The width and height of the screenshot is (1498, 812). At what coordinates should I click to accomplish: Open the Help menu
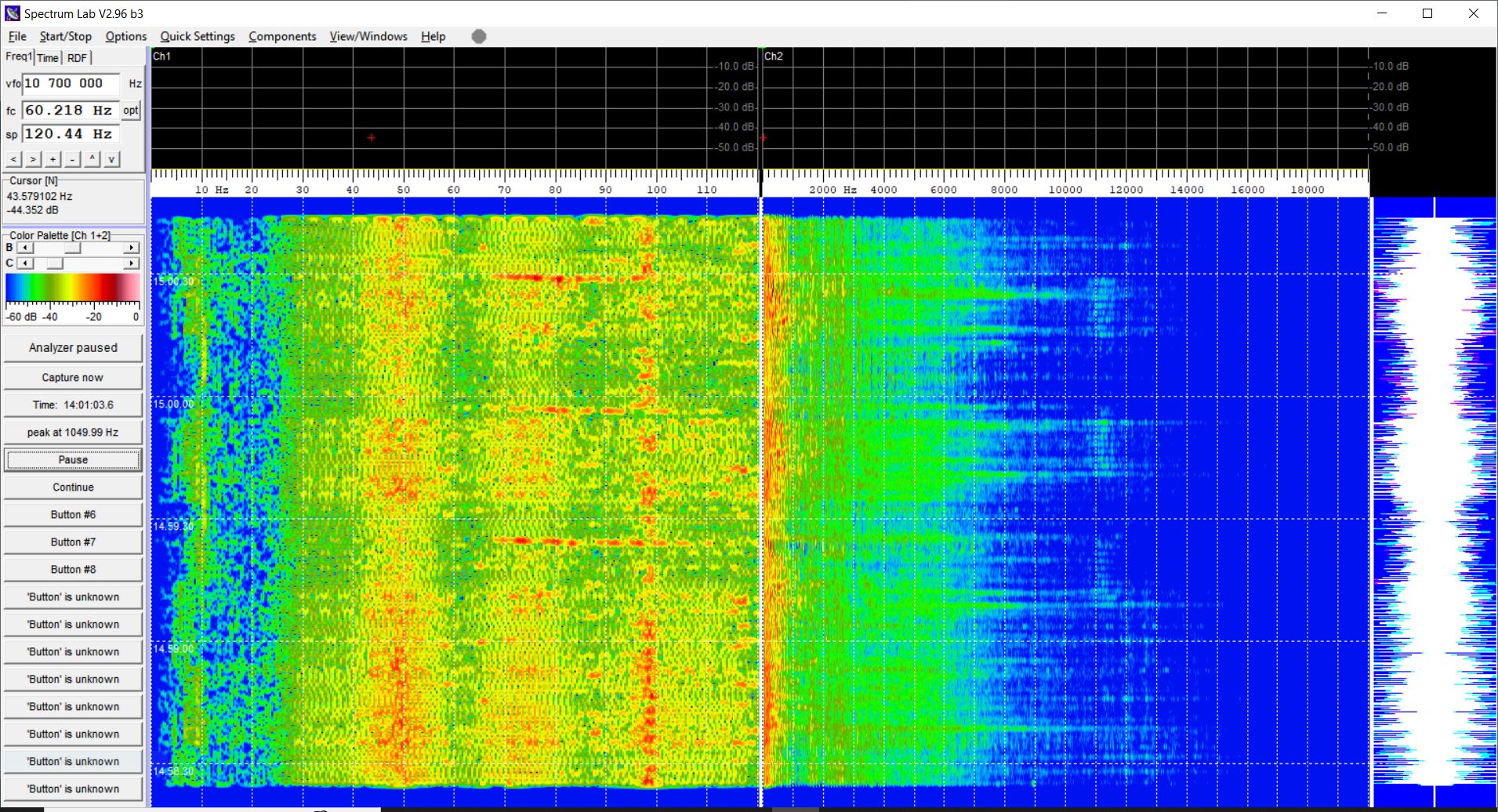433,36
